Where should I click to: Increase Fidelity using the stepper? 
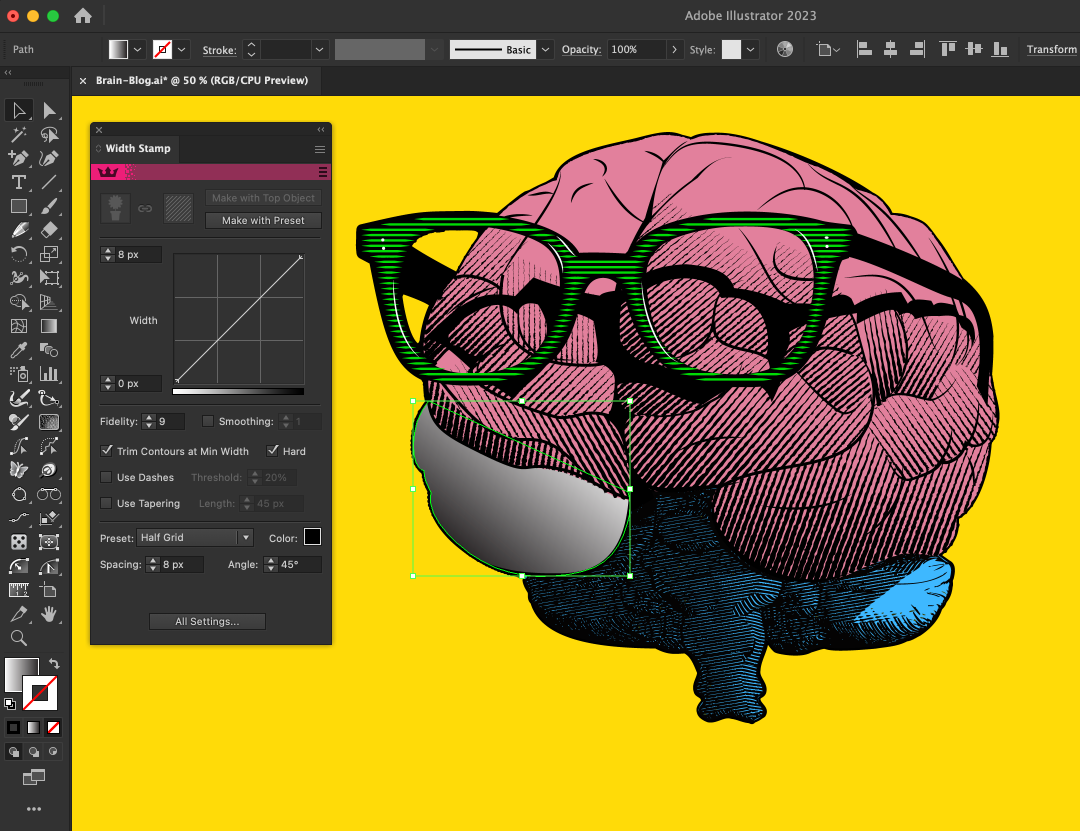(149, 418)
